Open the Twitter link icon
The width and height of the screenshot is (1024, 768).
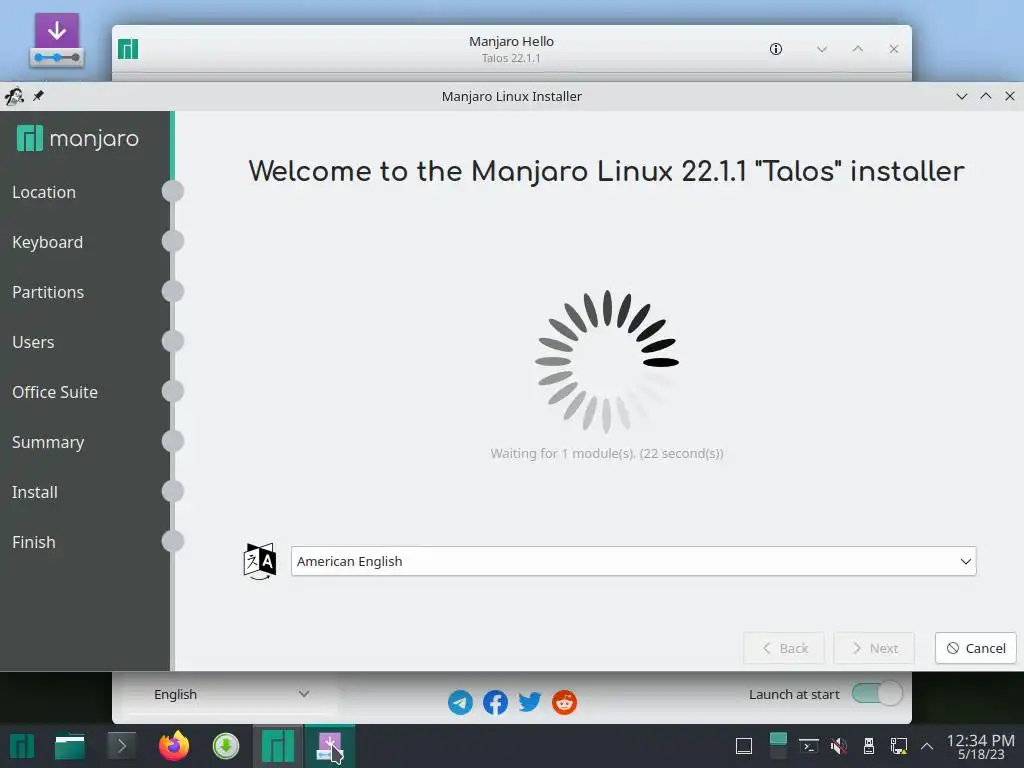[x=530, y=703]
